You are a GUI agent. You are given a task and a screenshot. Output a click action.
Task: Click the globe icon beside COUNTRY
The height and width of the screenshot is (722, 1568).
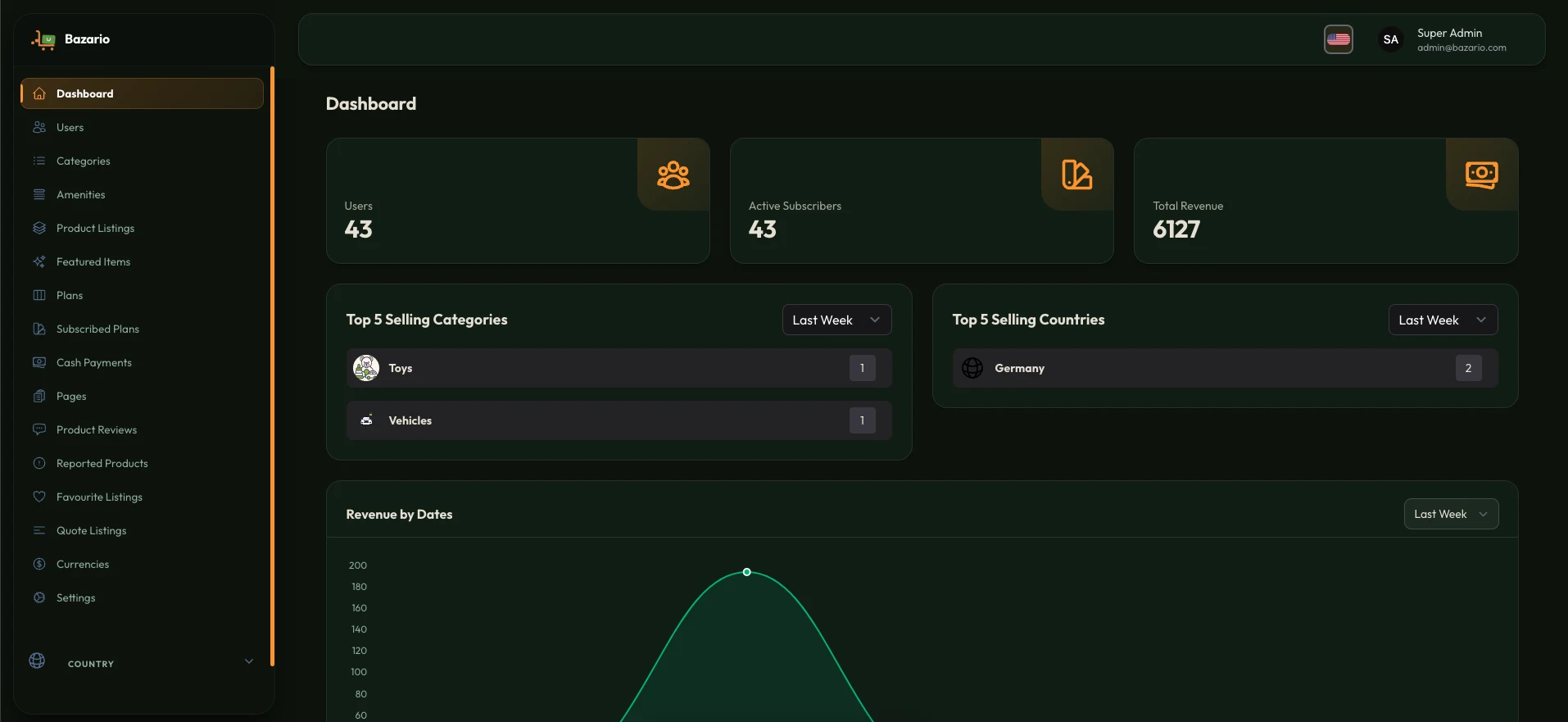click(x=37, y=661)
